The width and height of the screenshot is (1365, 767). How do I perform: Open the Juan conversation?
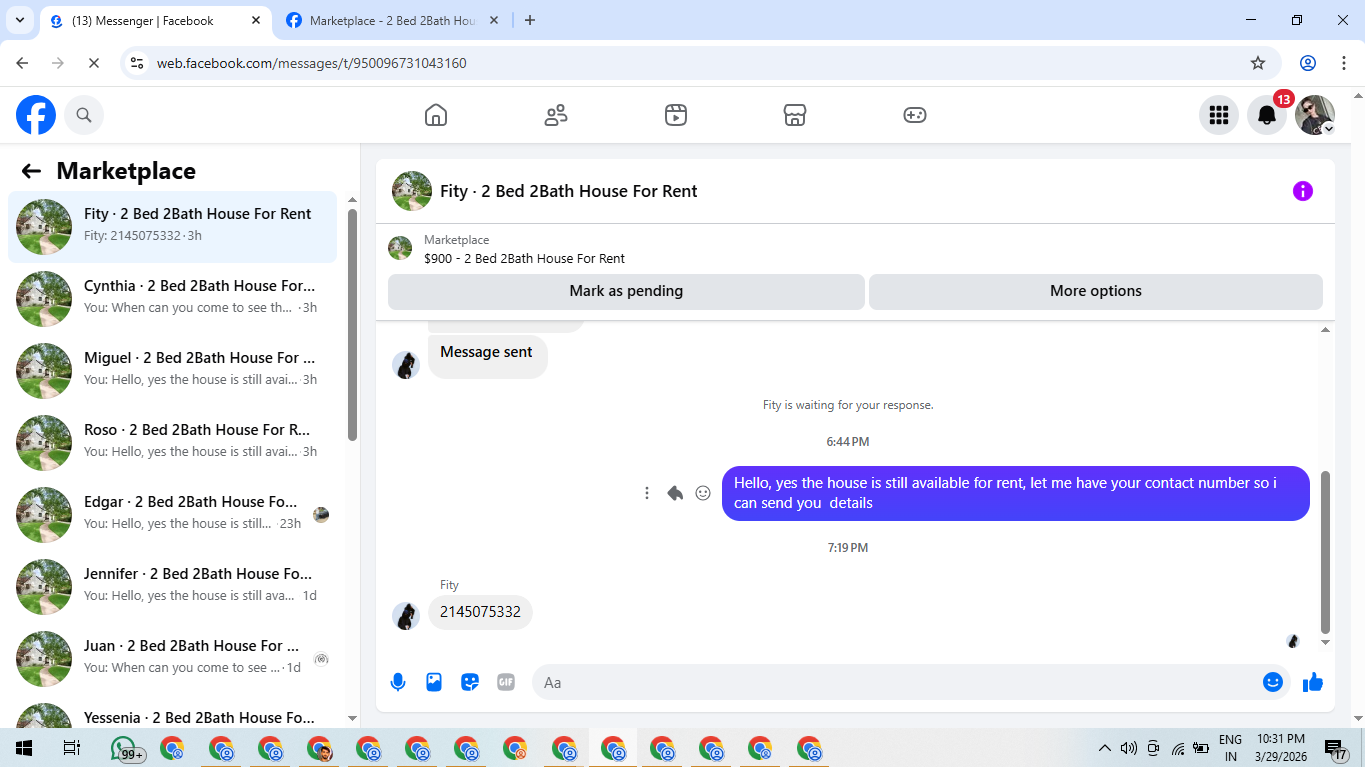[173, 659]
